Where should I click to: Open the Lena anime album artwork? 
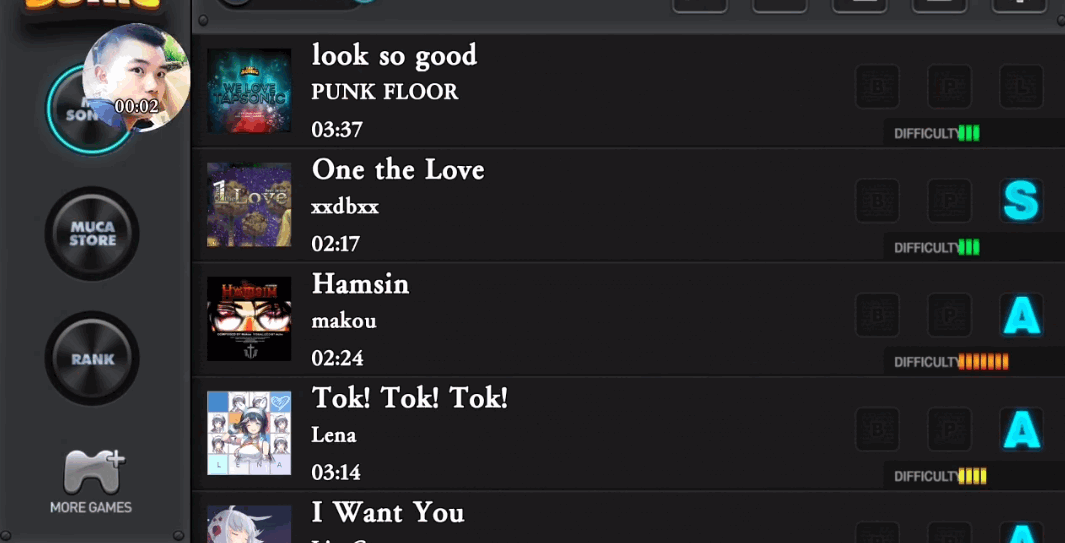click(249, 433)
